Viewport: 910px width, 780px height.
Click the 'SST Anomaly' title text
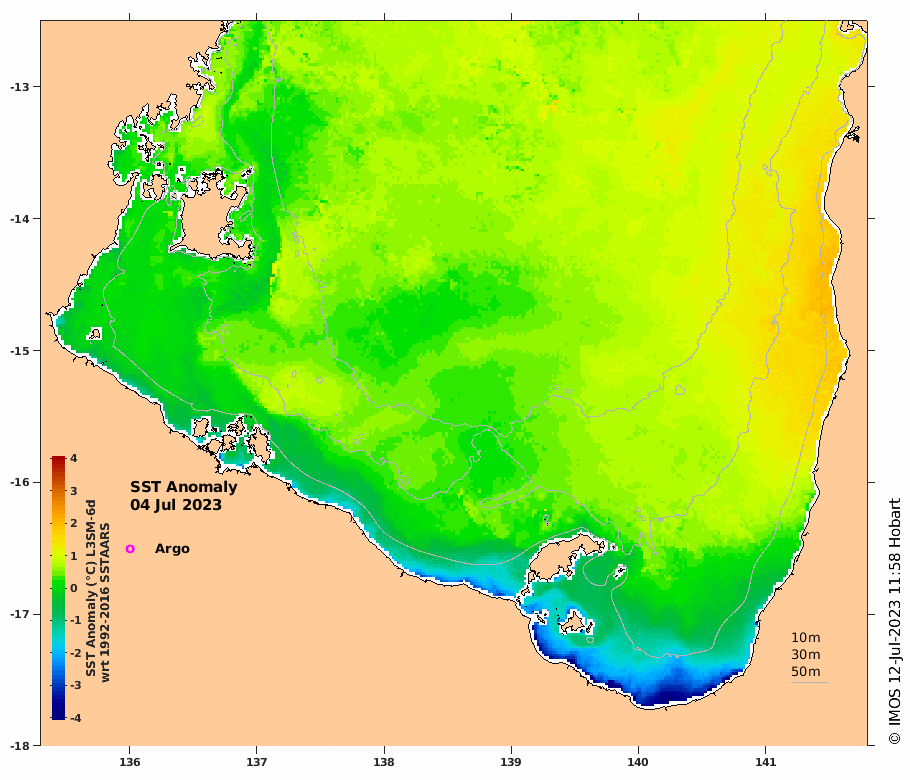point(183,487)
